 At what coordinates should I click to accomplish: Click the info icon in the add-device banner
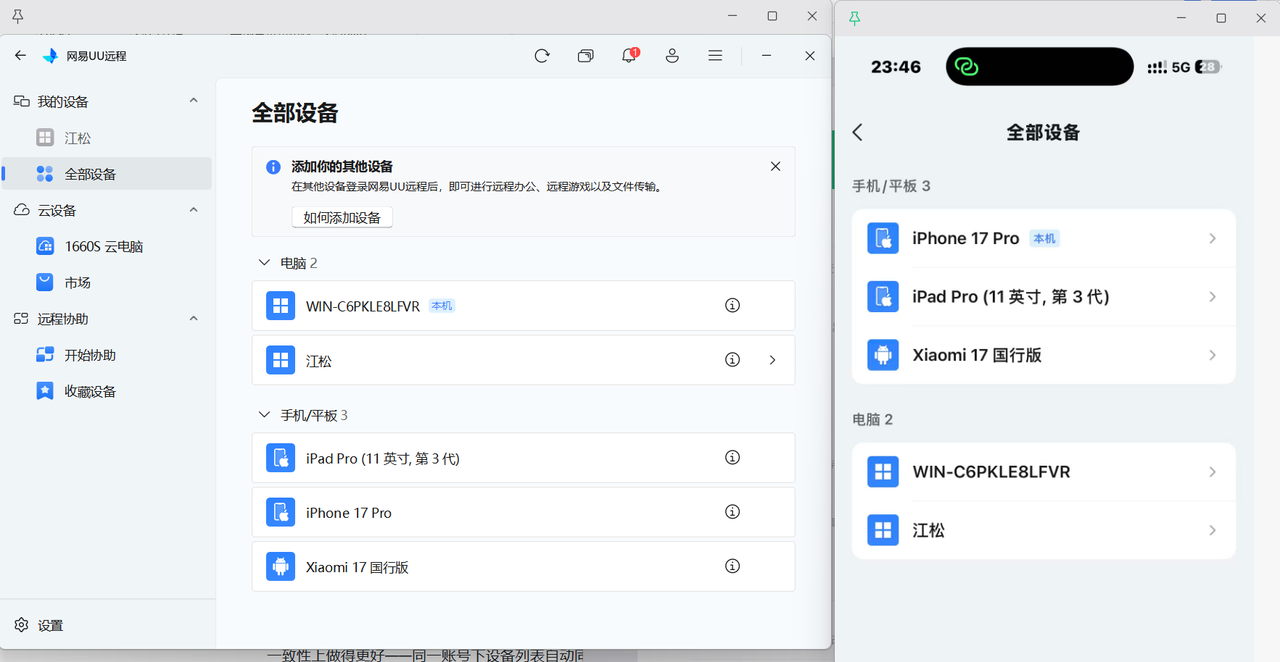click(x=273, y=167)
